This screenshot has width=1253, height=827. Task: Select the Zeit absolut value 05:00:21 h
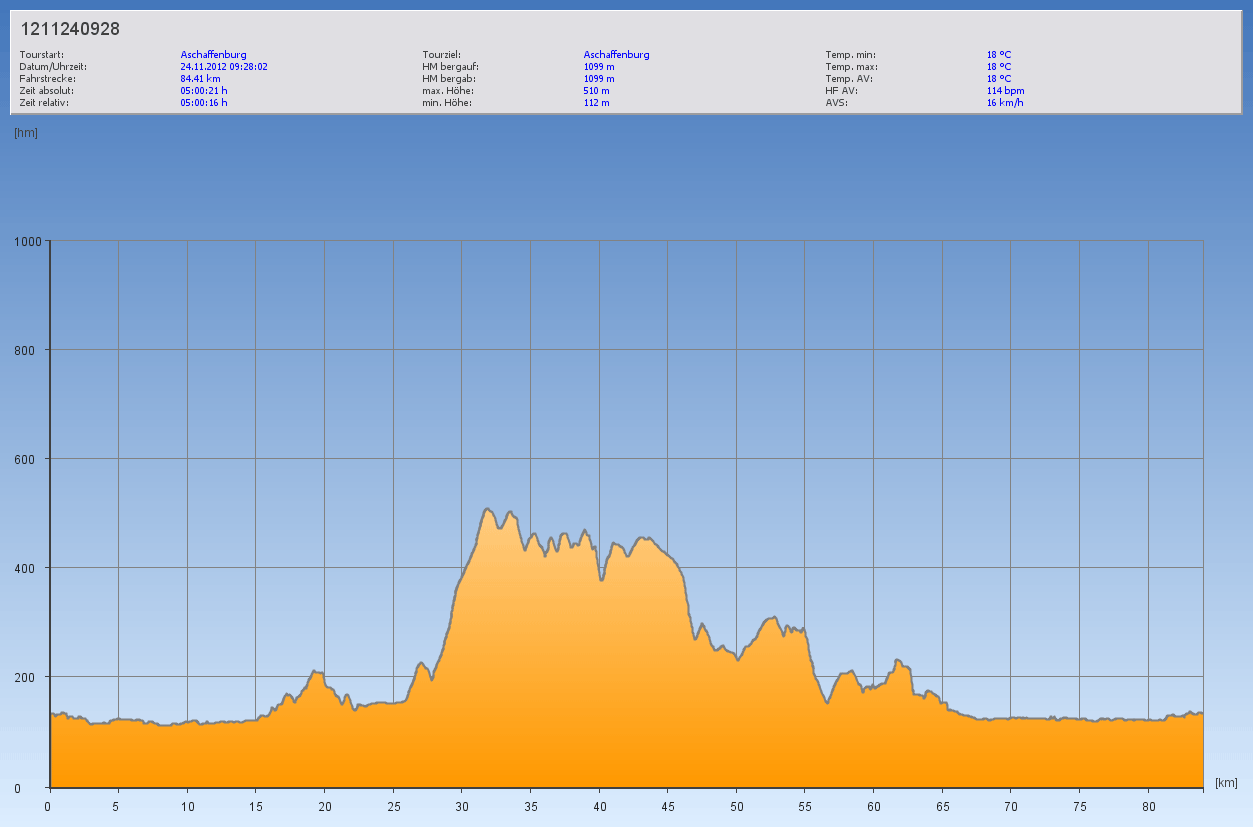204,90
